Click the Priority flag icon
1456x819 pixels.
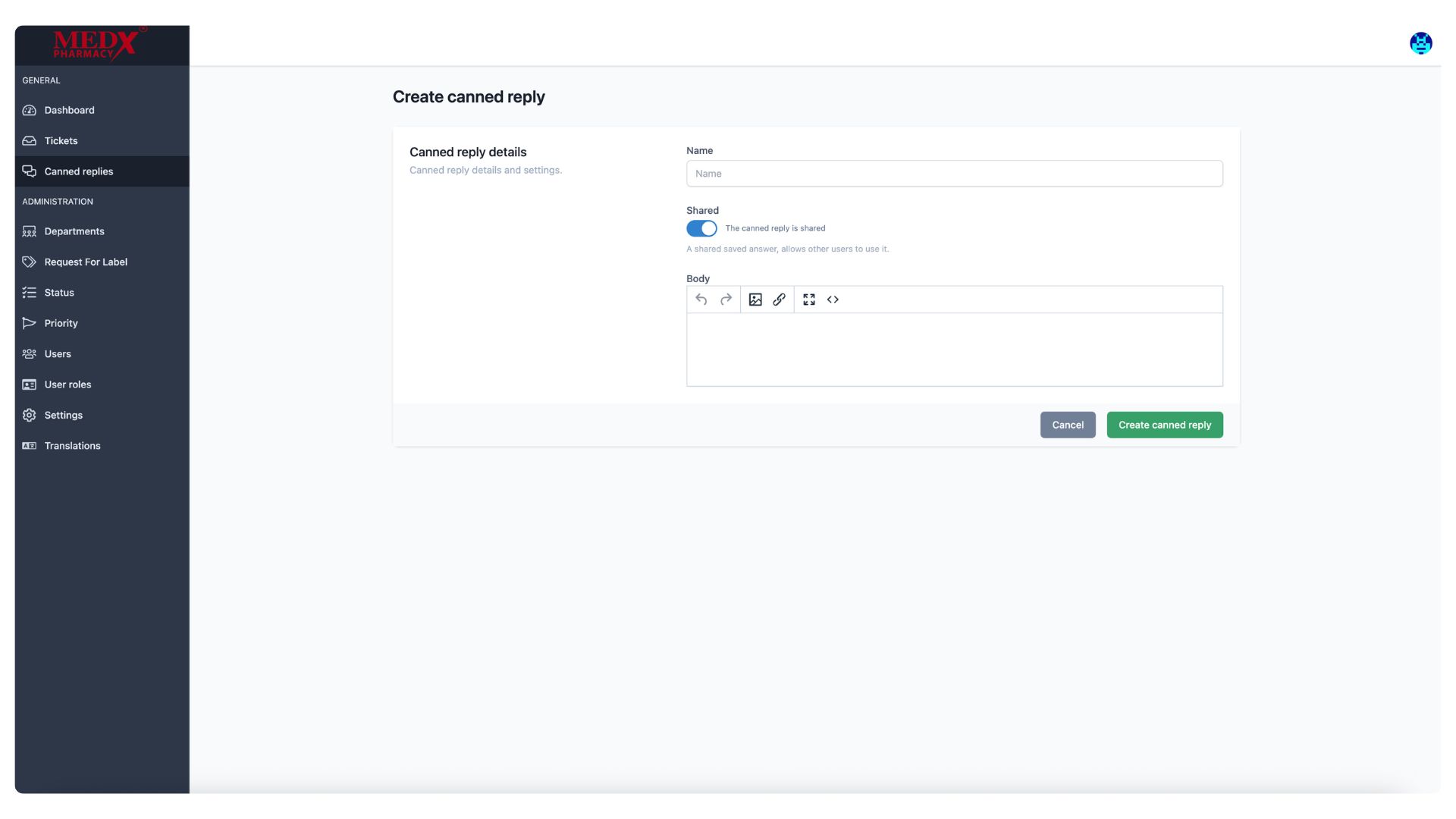click(x=29, y=323)
